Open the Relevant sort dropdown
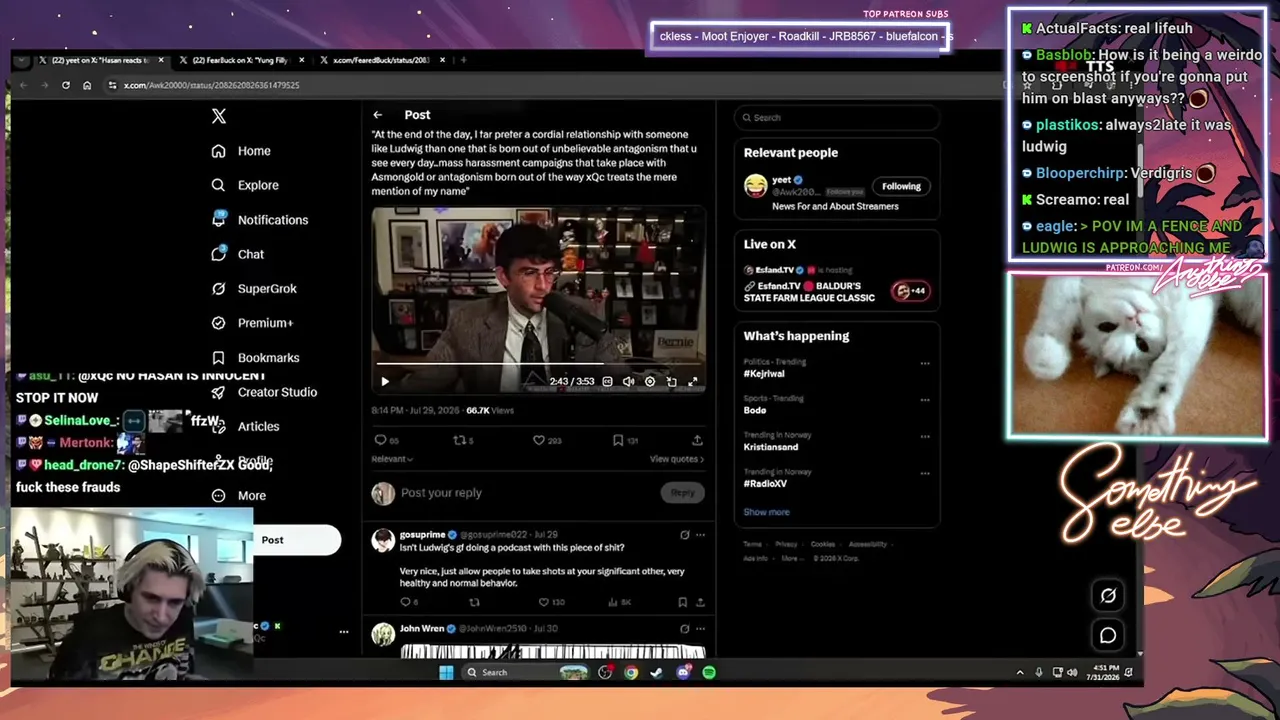The image size is (1280, 720). tap(392, 459)
